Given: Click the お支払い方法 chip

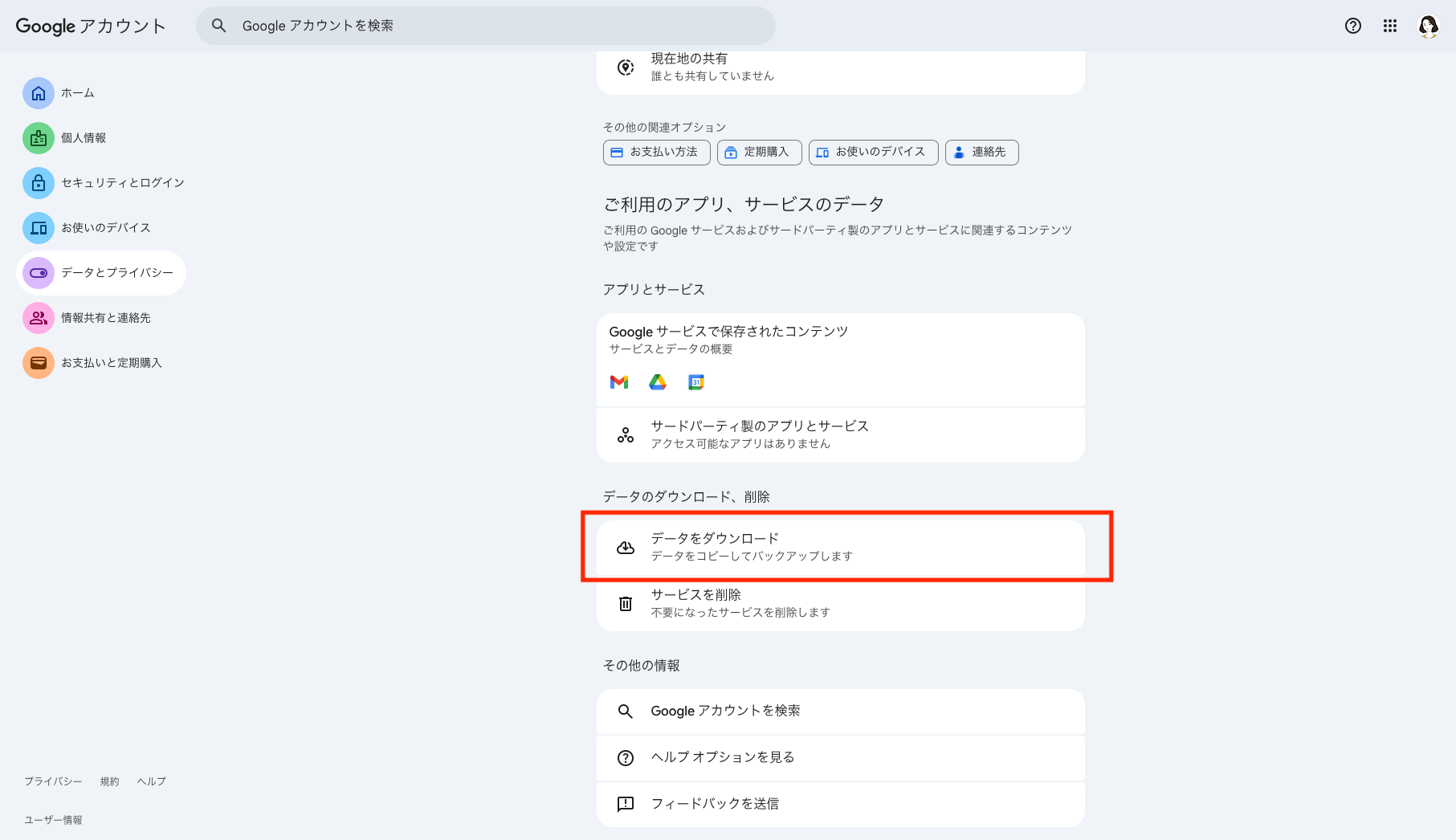Looking at the screenshot, I should pos(656,153).
